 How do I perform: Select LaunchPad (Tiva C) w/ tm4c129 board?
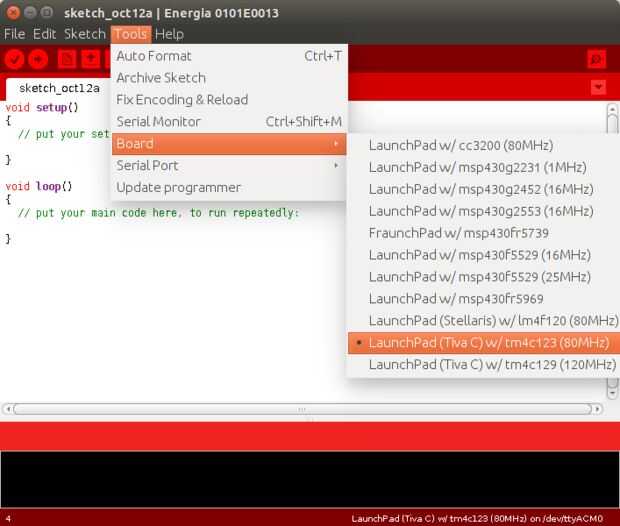tap(484, 365)
